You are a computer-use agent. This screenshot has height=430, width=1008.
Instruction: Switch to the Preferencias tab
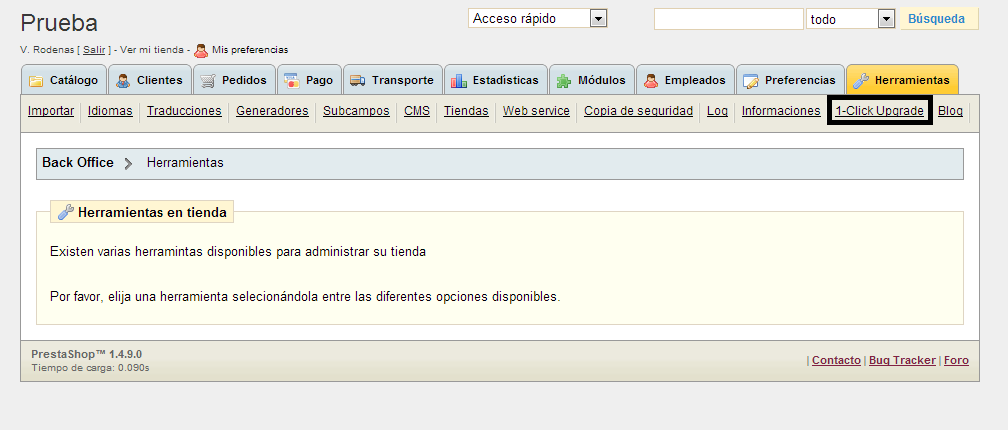tap(790, 80)
